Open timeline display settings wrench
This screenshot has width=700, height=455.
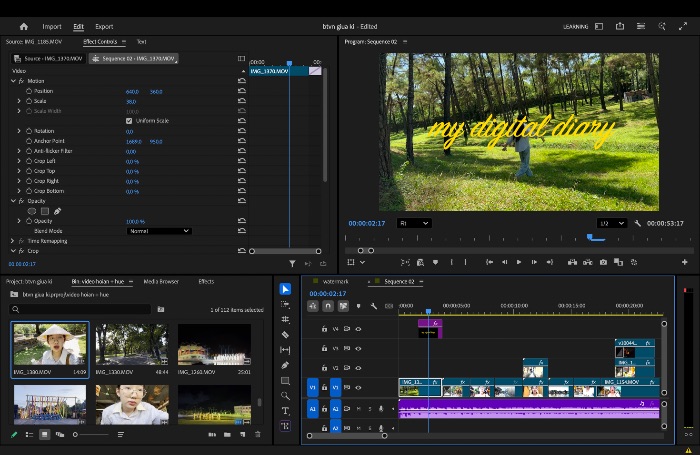pyautogui.click(x=374, y=306)
